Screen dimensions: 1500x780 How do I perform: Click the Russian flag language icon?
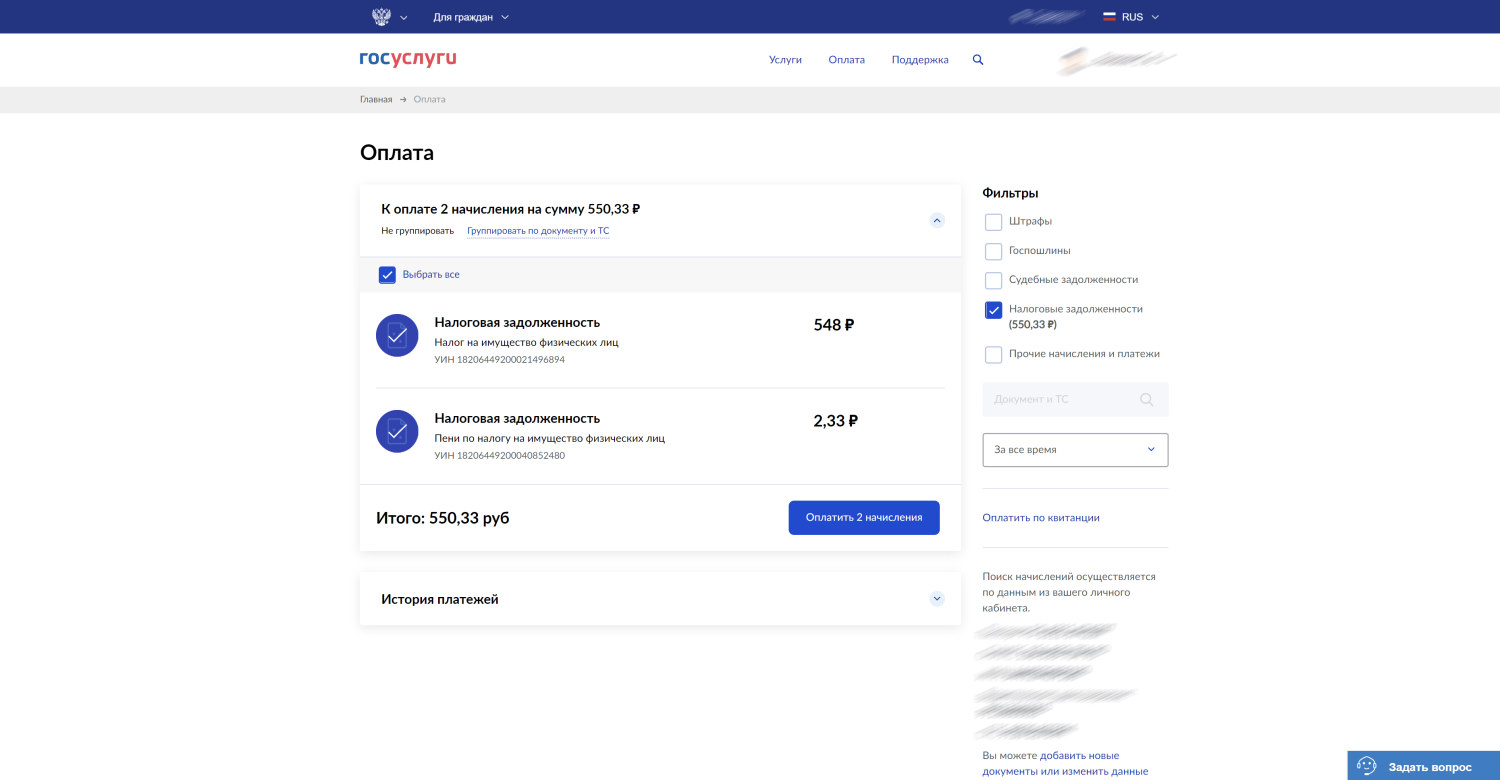1109,17
